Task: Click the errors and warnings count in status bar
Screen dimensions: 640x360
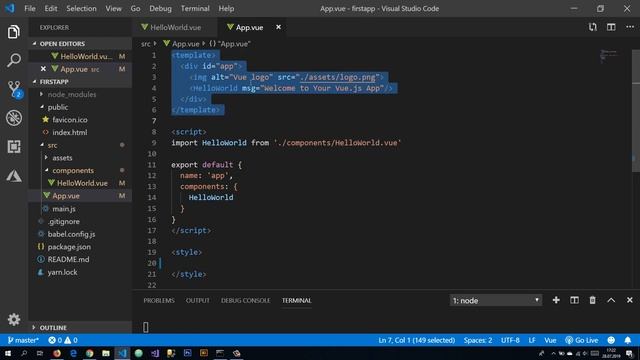Action: pos(62,340)
